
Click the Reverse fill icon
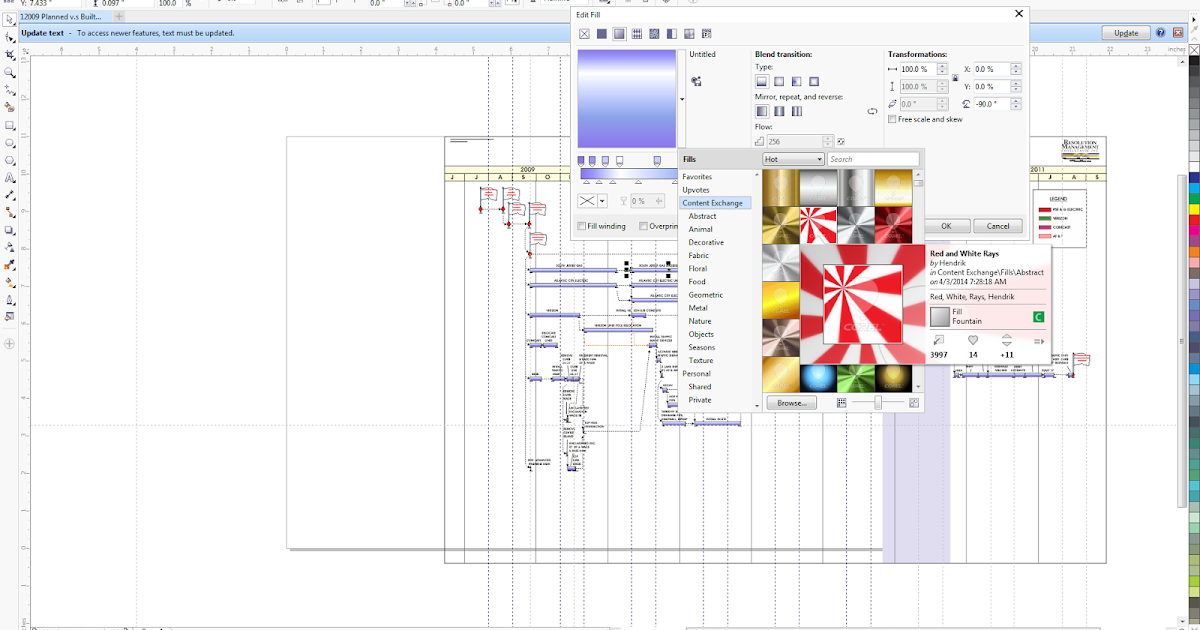pyautogui.click(x=872, y=111)
